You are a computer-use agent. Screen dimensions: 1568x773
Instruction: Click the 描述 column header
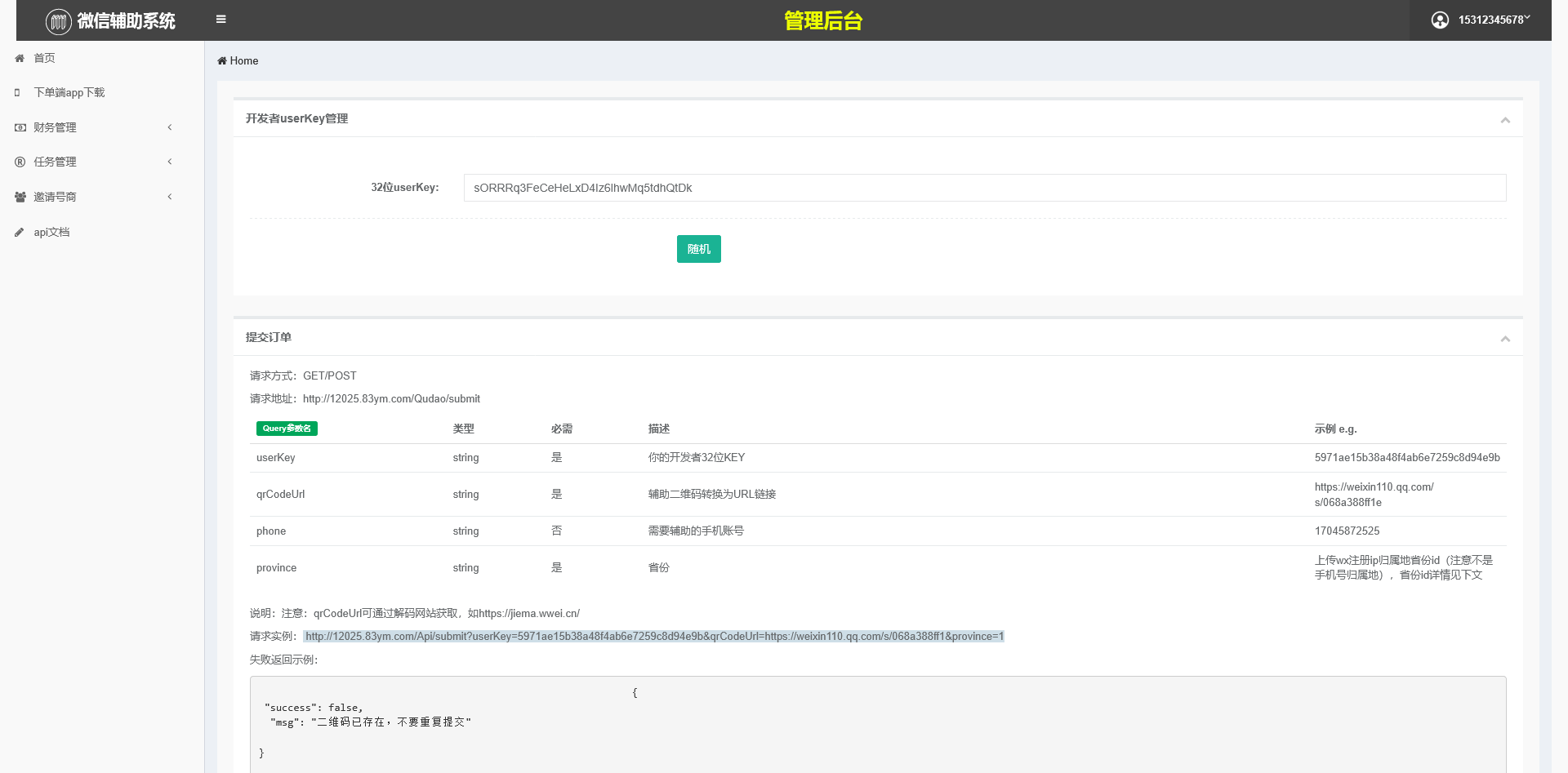tap(659, 429)
